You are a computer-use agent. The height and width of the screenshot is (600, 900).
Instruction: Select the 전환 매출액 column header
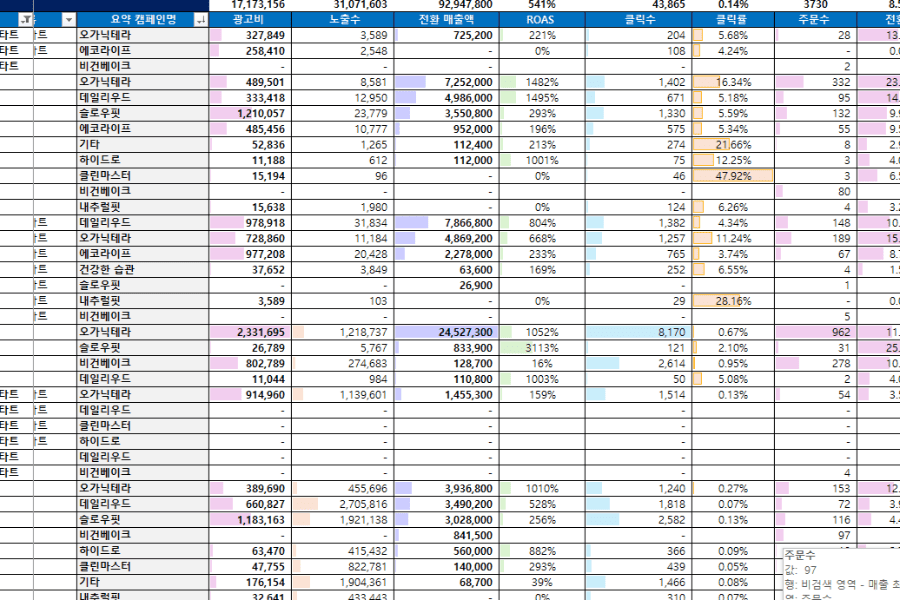coord(447,20)
